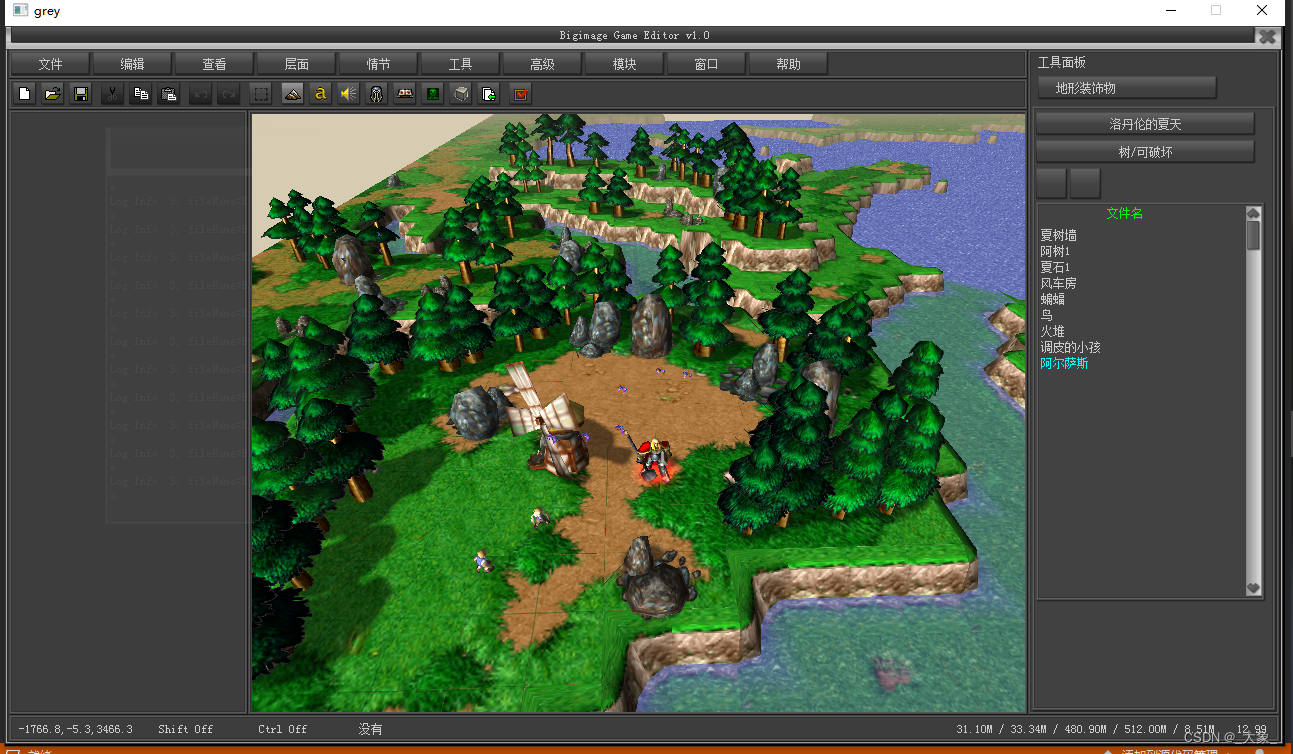Click the file list scroll up arrow
The image size is (1293, 754).
click(1253, 213)
